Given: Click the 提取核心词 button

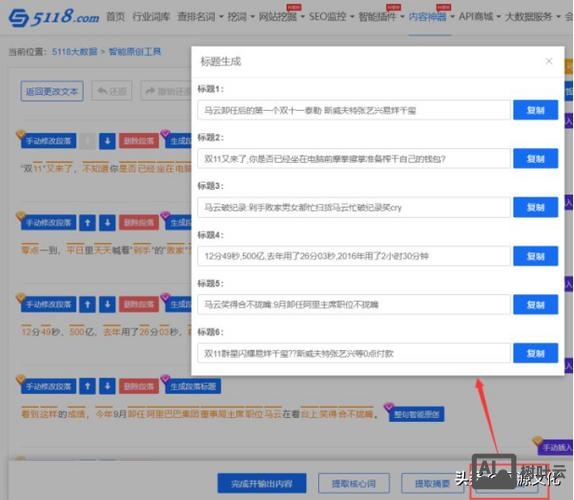Looking at the screenshot, I should 354,484.
